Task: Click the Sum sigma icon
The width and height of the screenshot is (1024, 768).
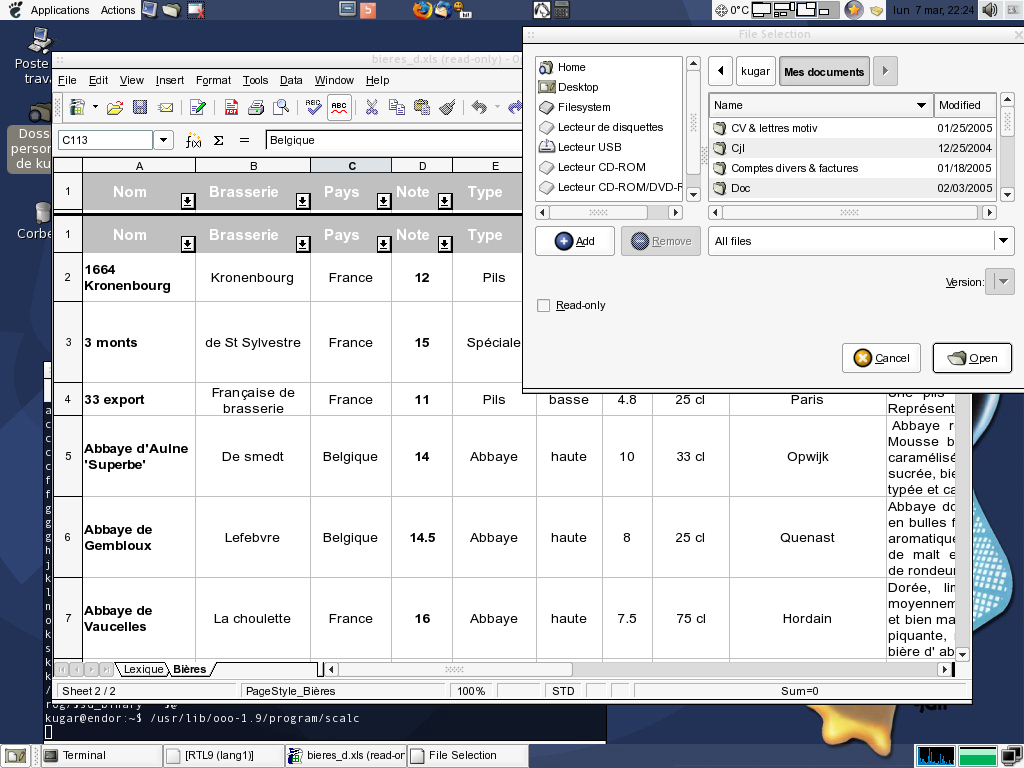Action: click(219, 141)
